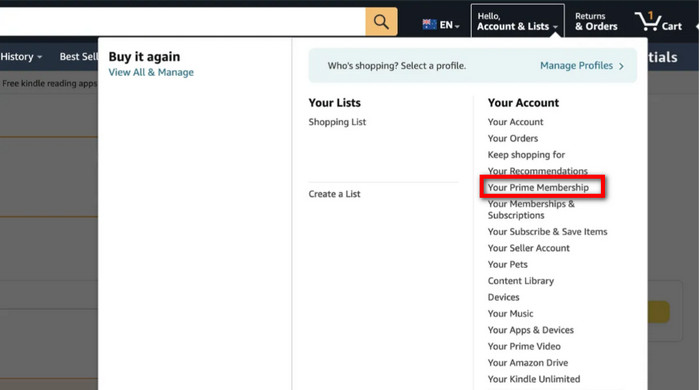Open the History dropdown
700x390 pixels.
[21, 57]
